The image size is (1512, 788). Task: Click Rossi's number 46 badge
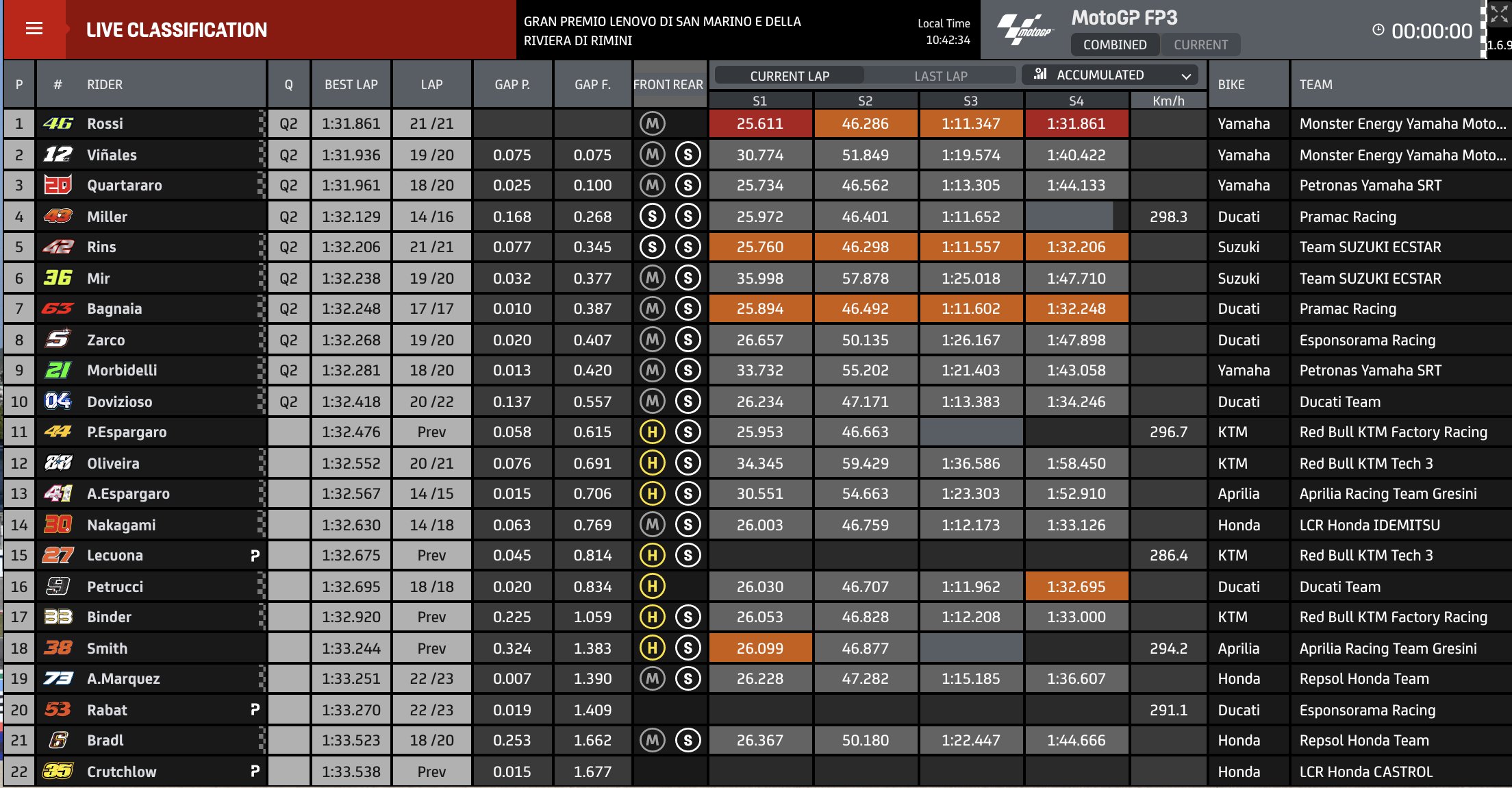(x=58, y=123)
